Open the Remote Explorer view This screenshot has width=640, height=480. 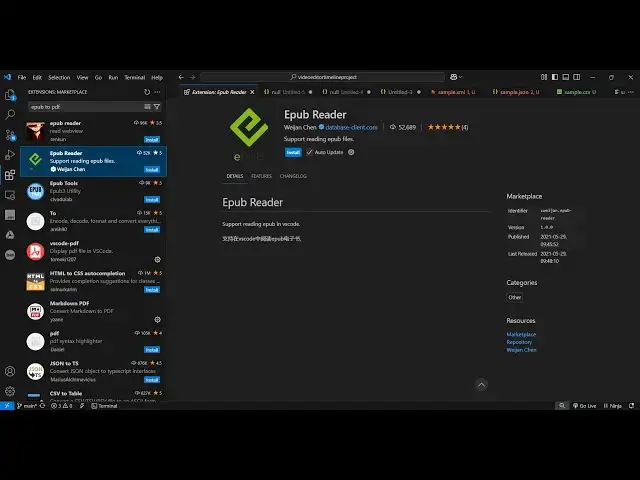coord(10,195)
